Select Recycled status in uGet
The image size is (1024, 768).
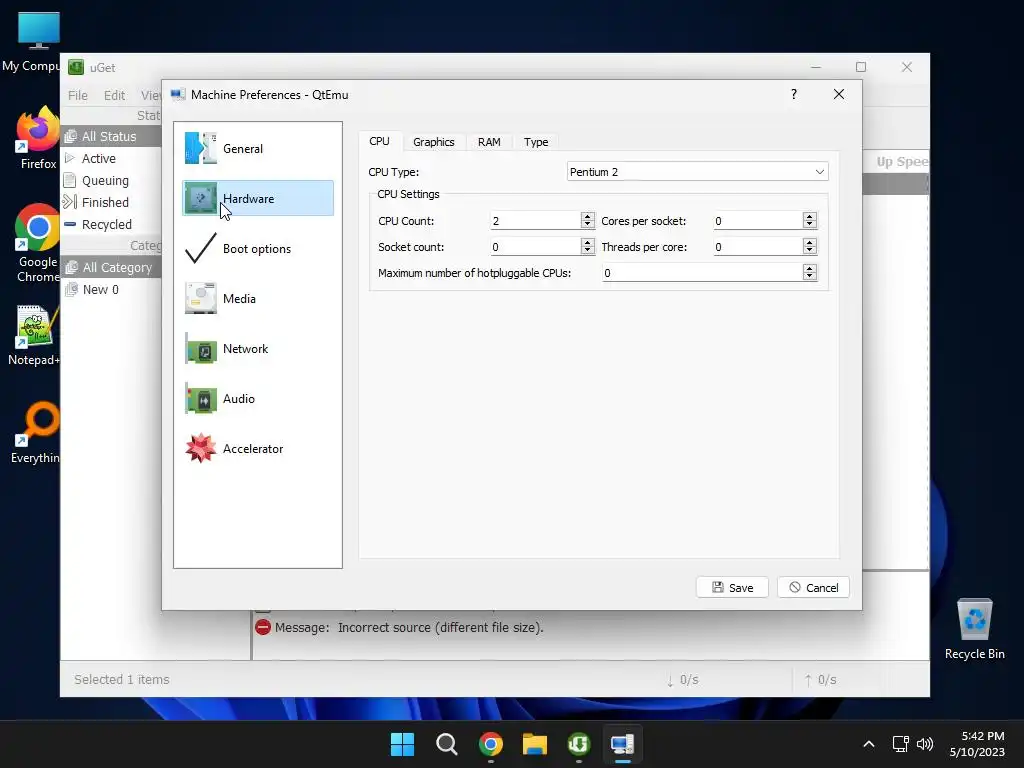tap(111, 224)
